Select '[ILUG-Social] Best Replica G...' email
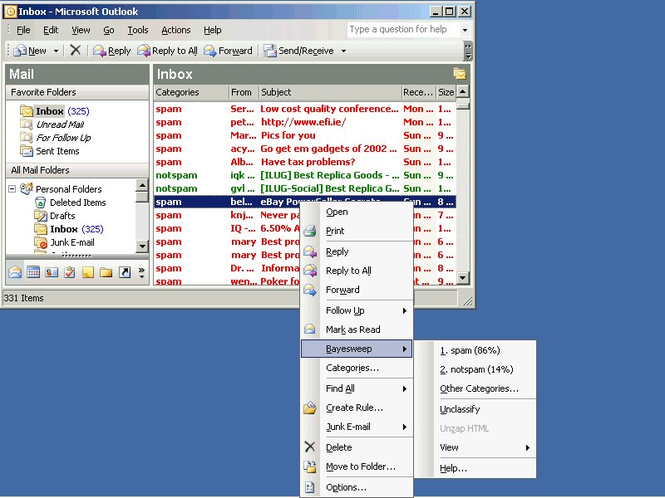The width and height of the screenshot is (665, 498). click(x=305, y=188)
